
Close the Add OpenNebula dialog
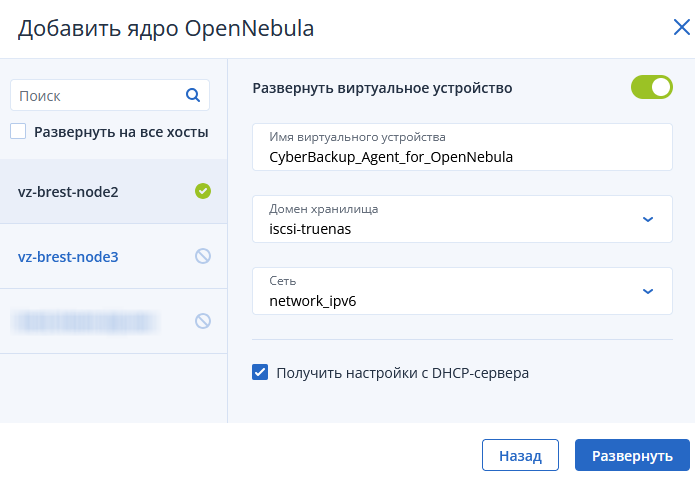click(681, 27)
